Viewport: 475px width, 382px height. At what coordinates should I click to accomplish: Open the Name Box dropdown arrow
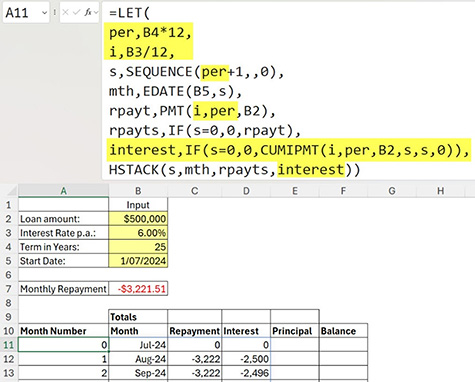point(44,13)
